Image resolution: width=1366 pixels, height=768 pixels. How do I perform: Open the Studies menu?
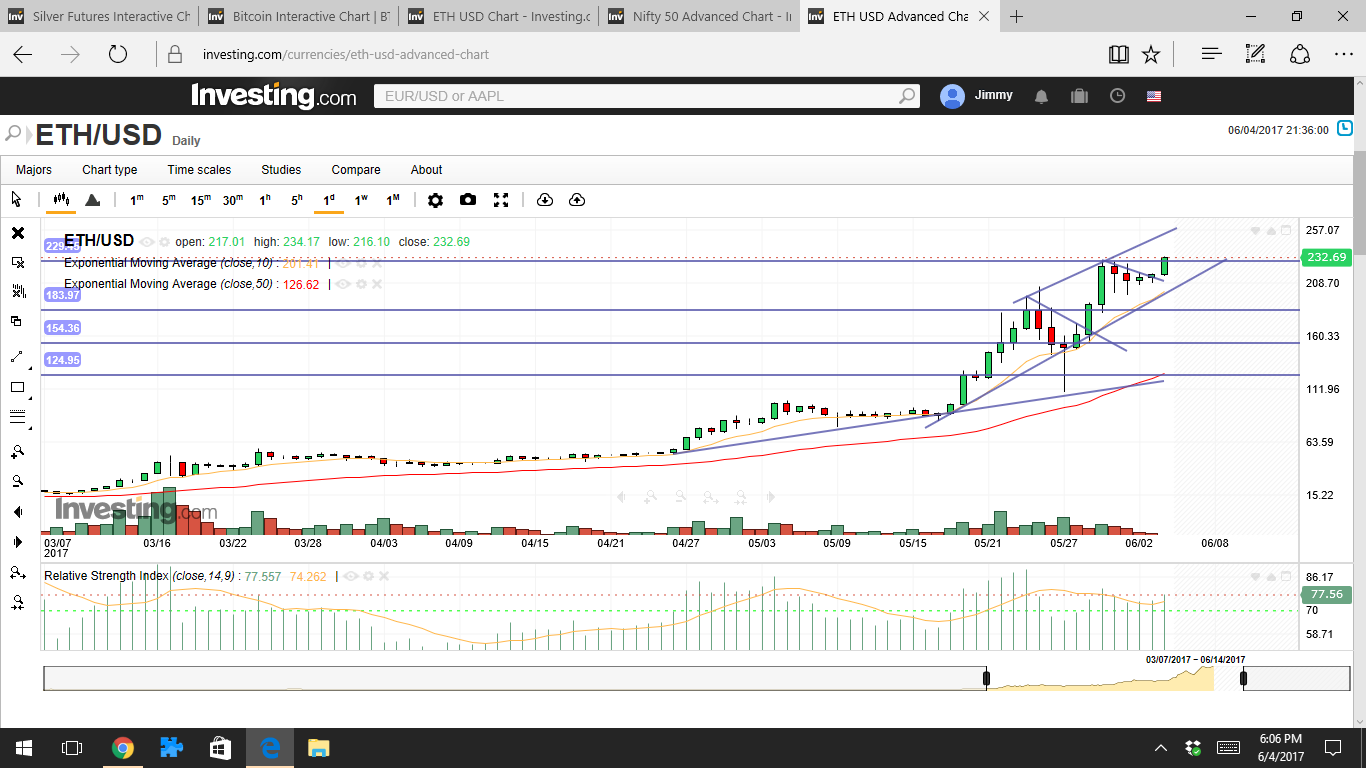pyautogui.click(x=281, y=170)
